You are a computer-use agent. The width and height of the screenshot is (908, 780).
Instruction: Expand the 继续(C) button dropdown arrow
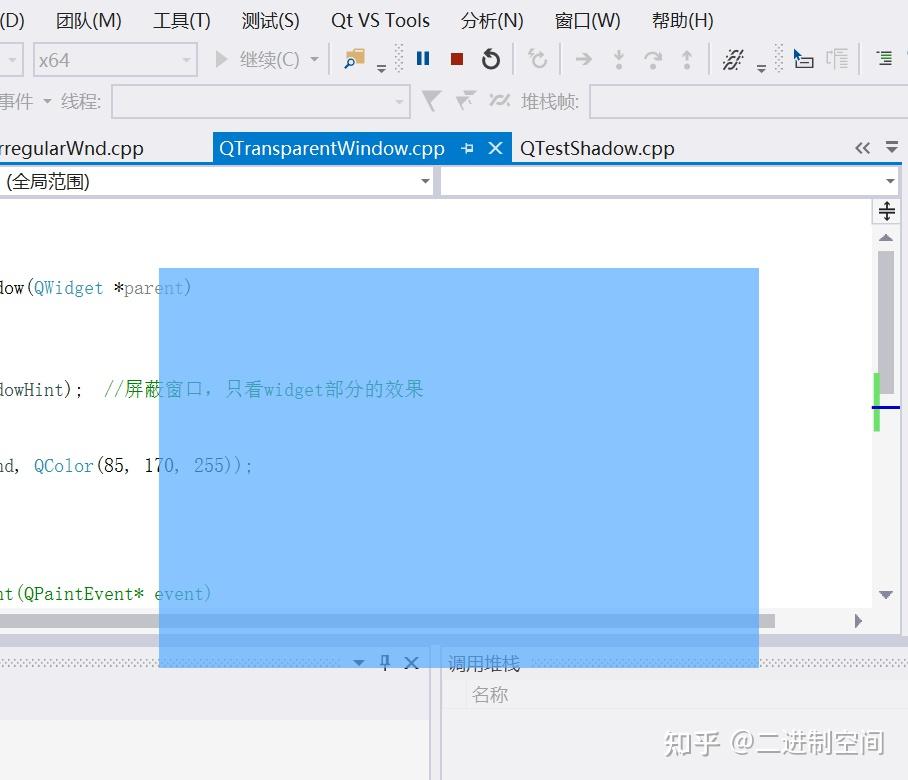[x=314, y=59]
